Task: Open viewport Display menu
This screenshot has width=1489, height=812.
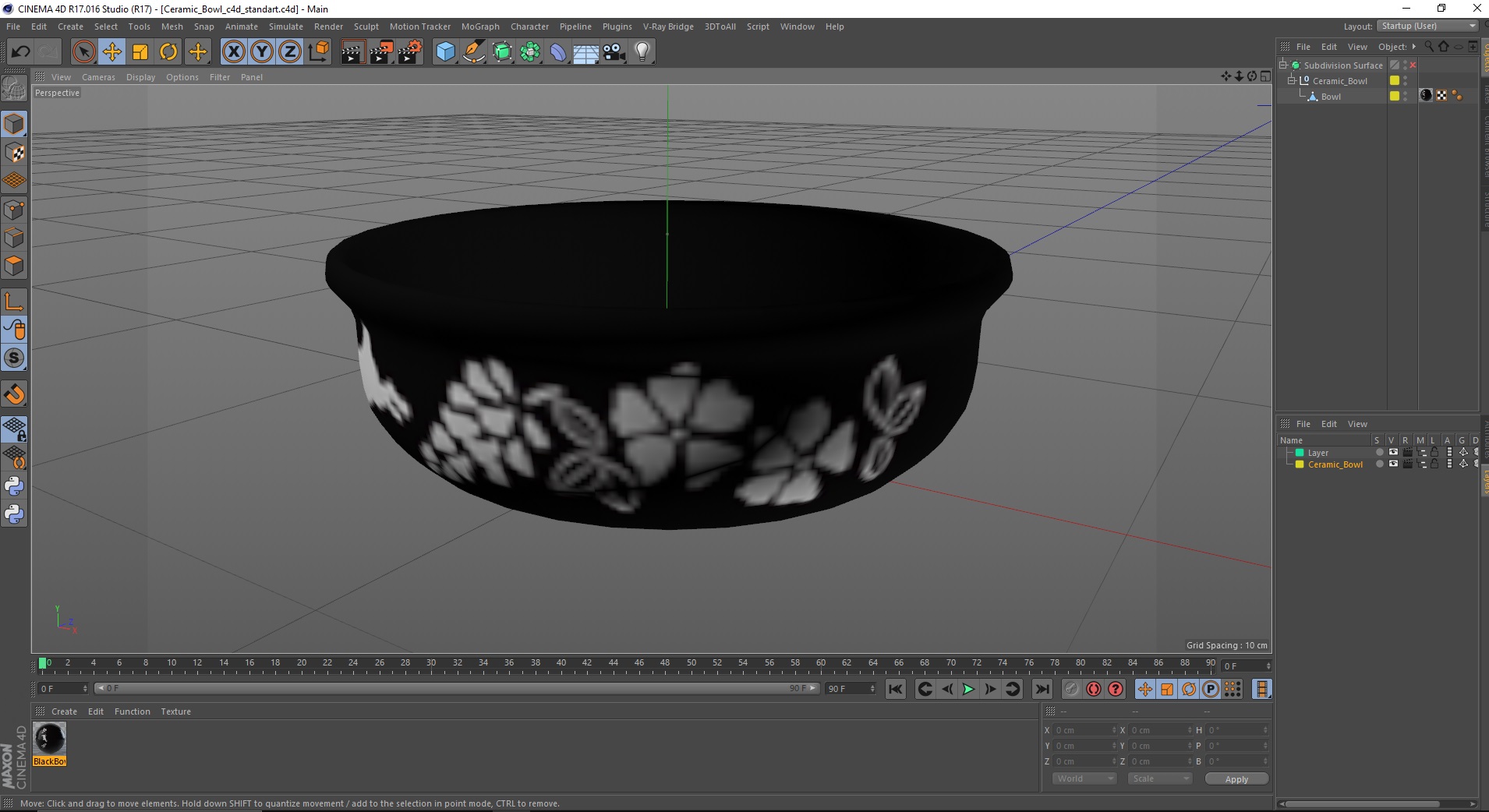Action: click(140, 77)
